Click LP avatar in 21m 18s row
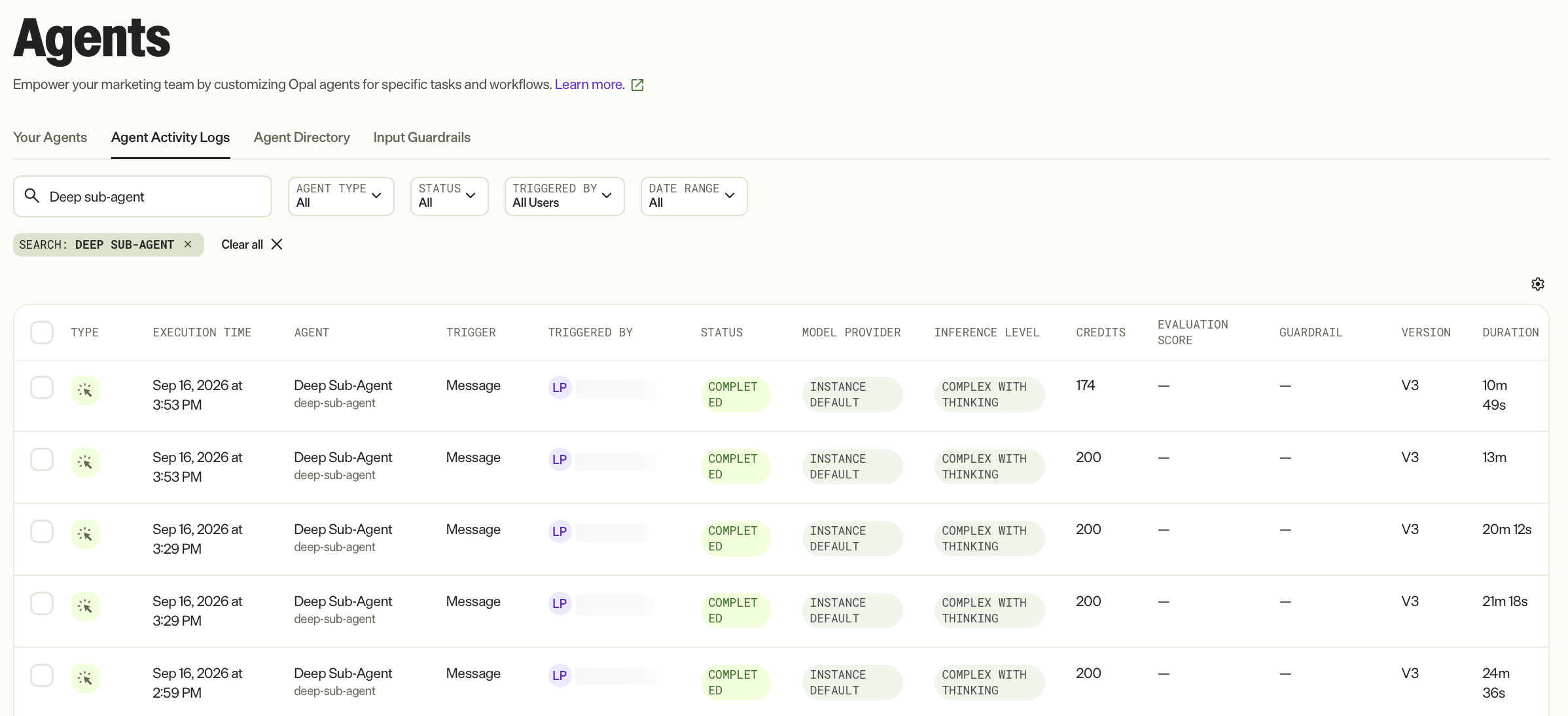1568x716 pixels. pyautogui.click(x=560, y=603)
